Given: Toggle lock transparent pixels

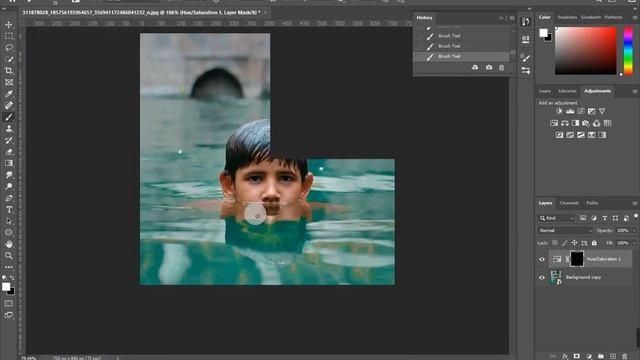Looking at the screenshot, I should [555, 243].
